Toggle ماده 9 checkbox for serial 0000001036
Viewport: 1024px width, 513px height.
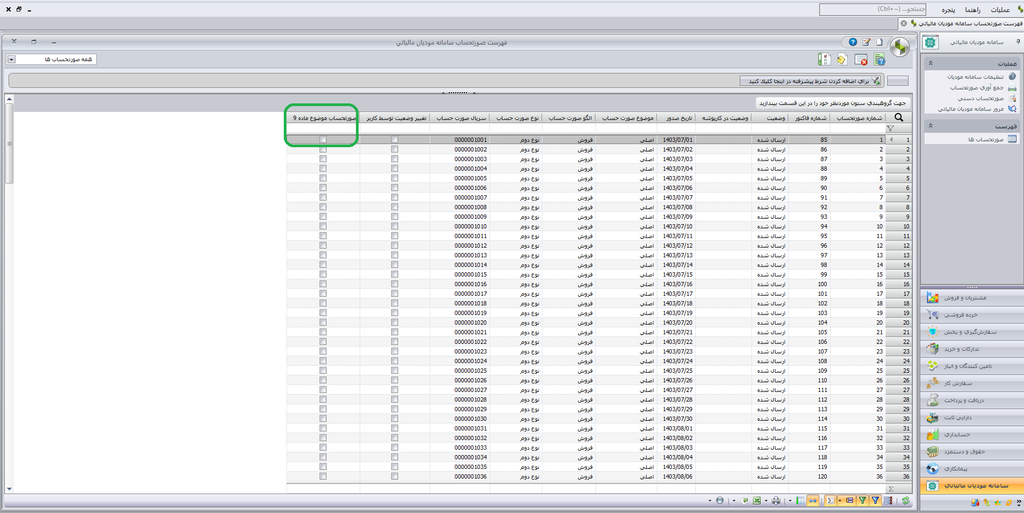pyautogui.click(x=323, y=476)
